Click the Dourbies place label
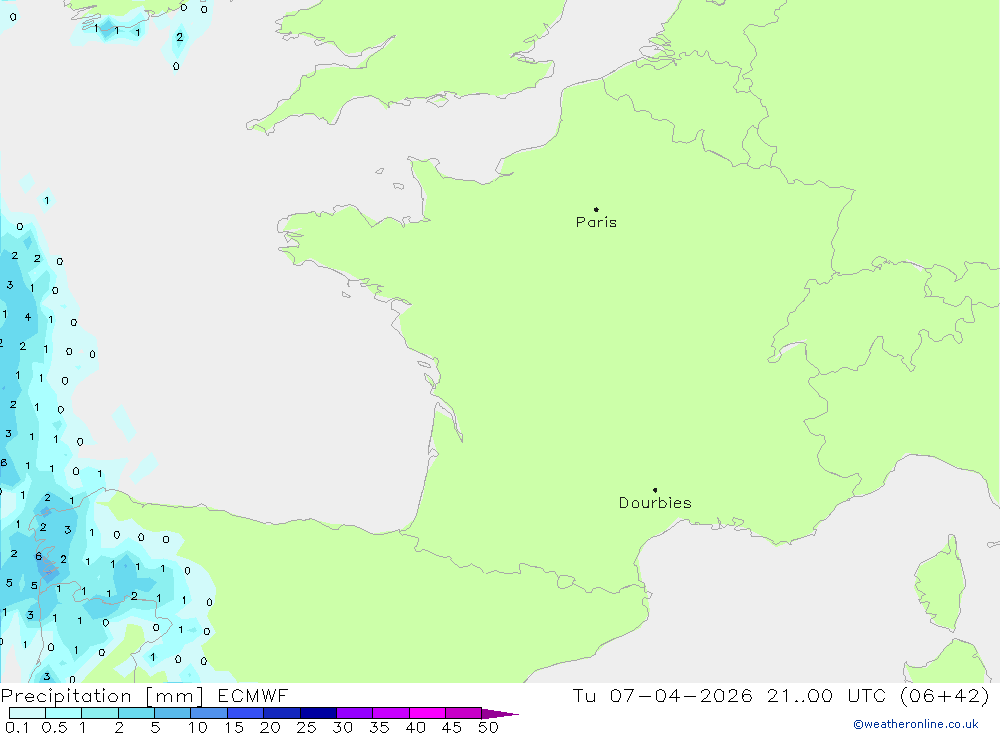The image size is (1000, 733). [x=655, y=503]
